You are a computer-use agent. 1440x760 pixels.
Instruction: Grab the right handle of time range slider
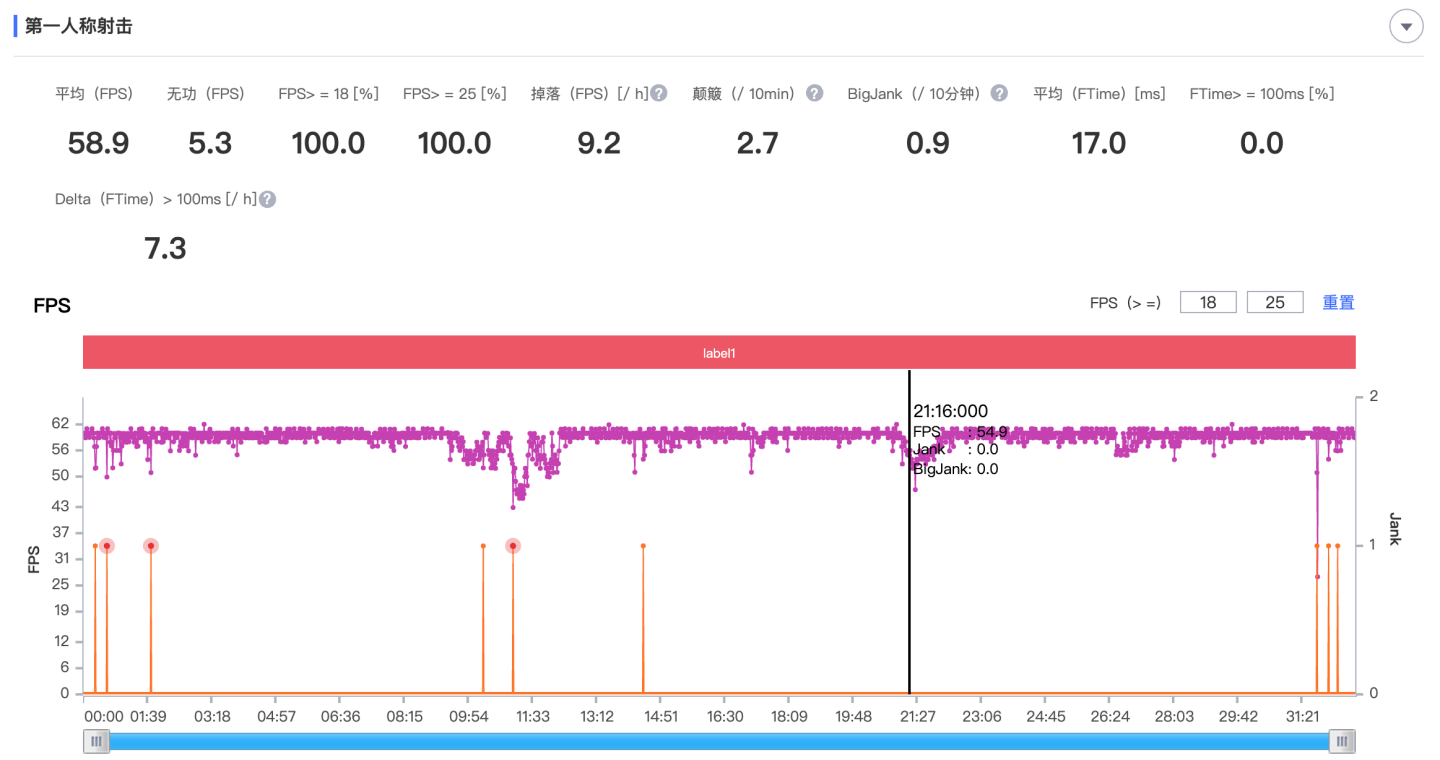tap(1342, 741)
